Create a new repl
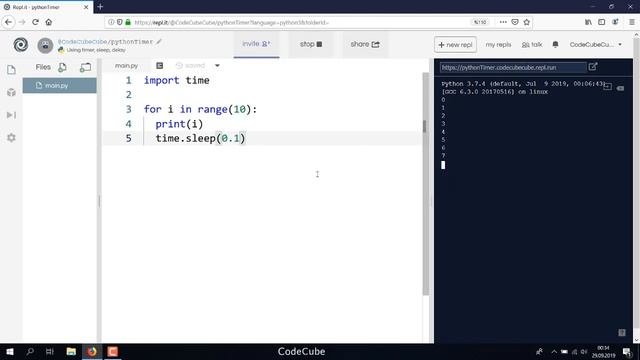The width and height of the screenshot is (640, 360). pos(455,45)
